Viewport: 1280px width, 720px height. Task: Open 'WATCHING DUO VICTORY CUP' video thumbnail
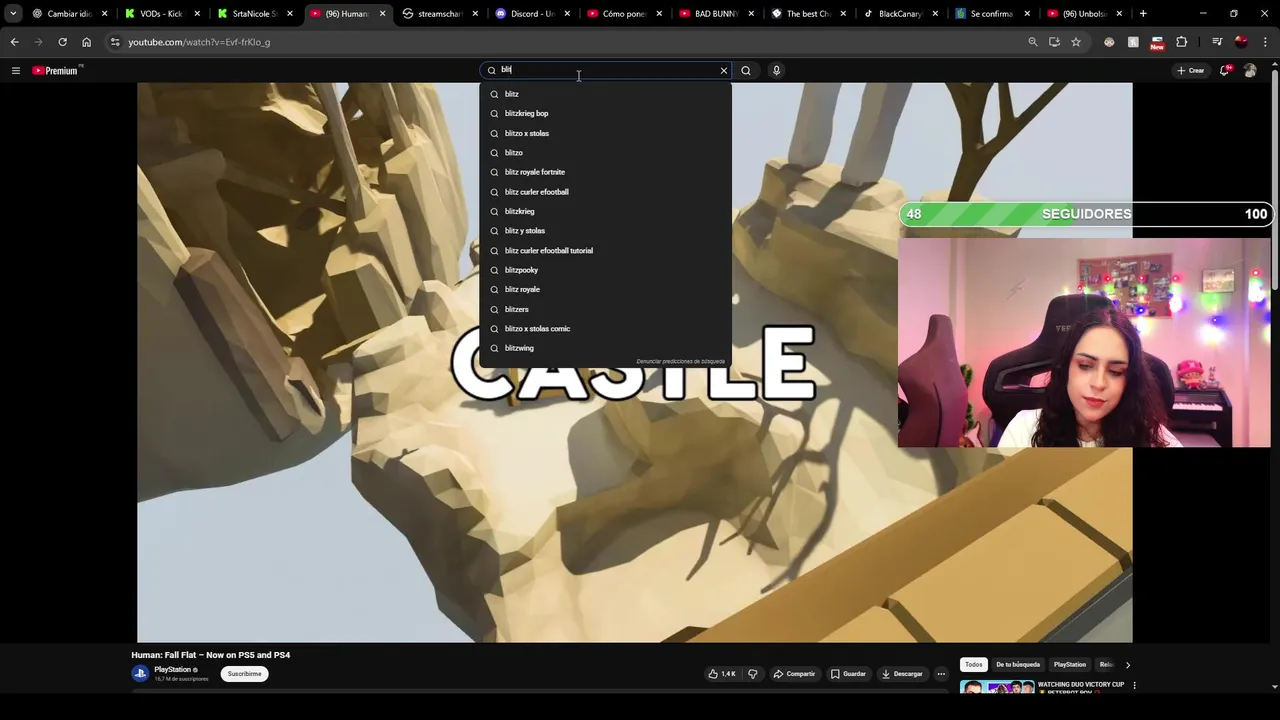[997, 687]
